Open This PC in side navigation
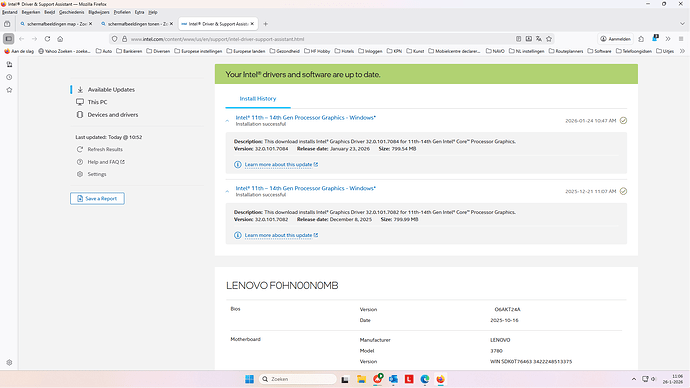Screen dimensions: 690x388 pos(97,102)
